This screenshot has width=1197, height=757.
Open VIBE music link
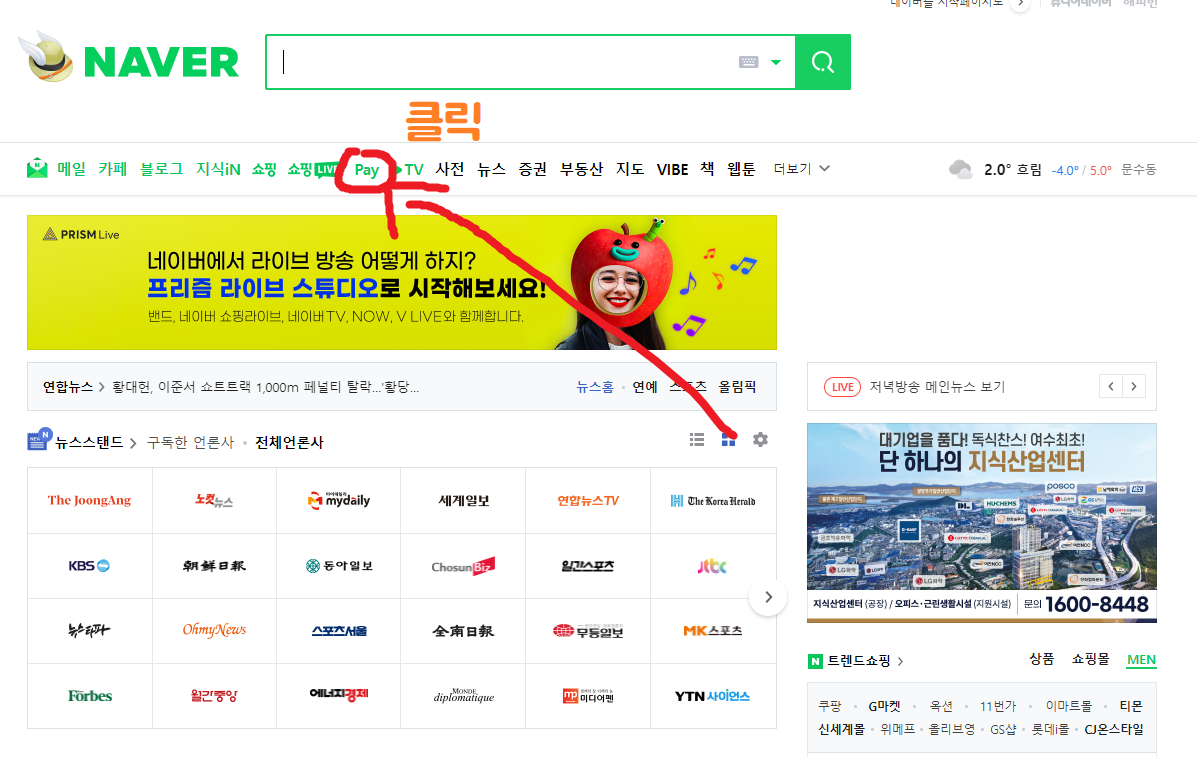click(x=673, y=169)
